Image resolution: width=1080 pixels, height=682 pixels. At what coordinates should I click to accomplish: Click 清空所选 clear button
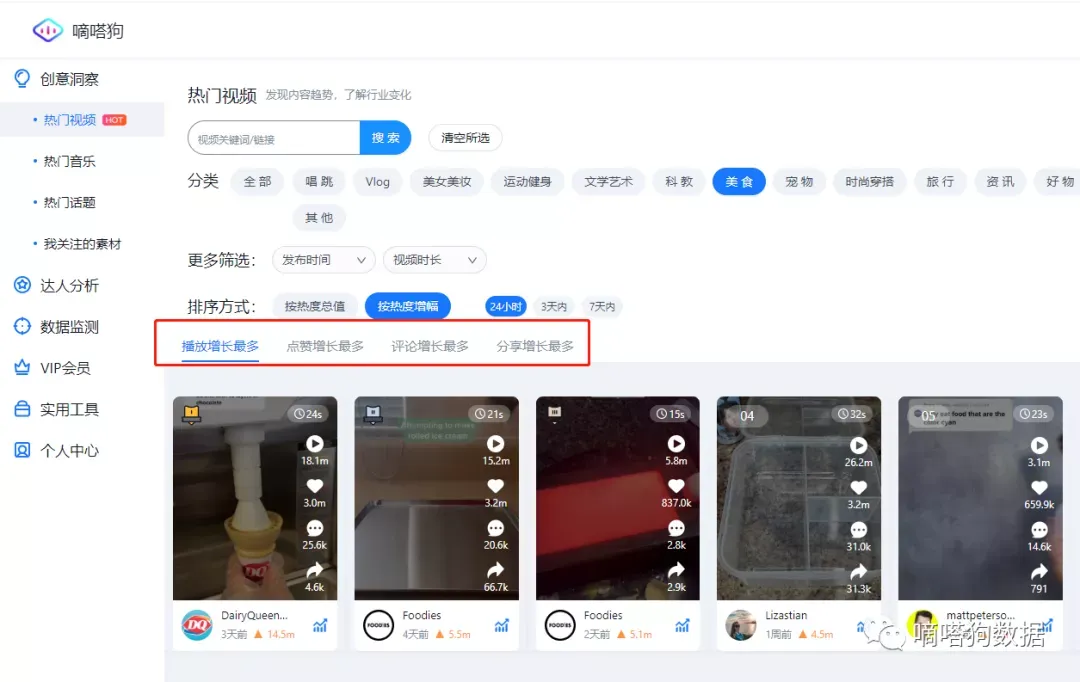466,138
